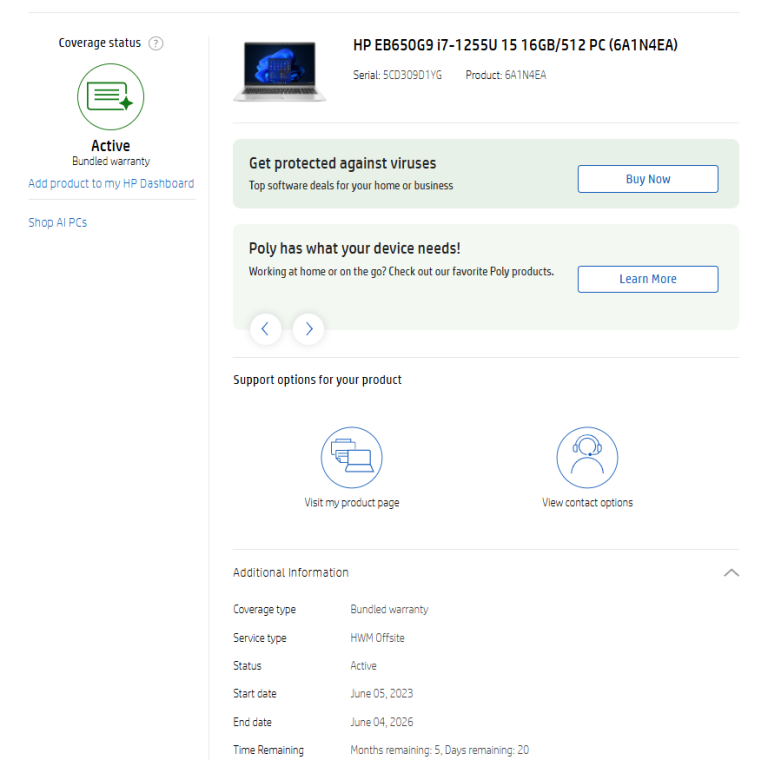The image size is (768, 760).
Task: Click the HP laptop product thumbnail
Action: pyautogui.click(x=279, y=71)
